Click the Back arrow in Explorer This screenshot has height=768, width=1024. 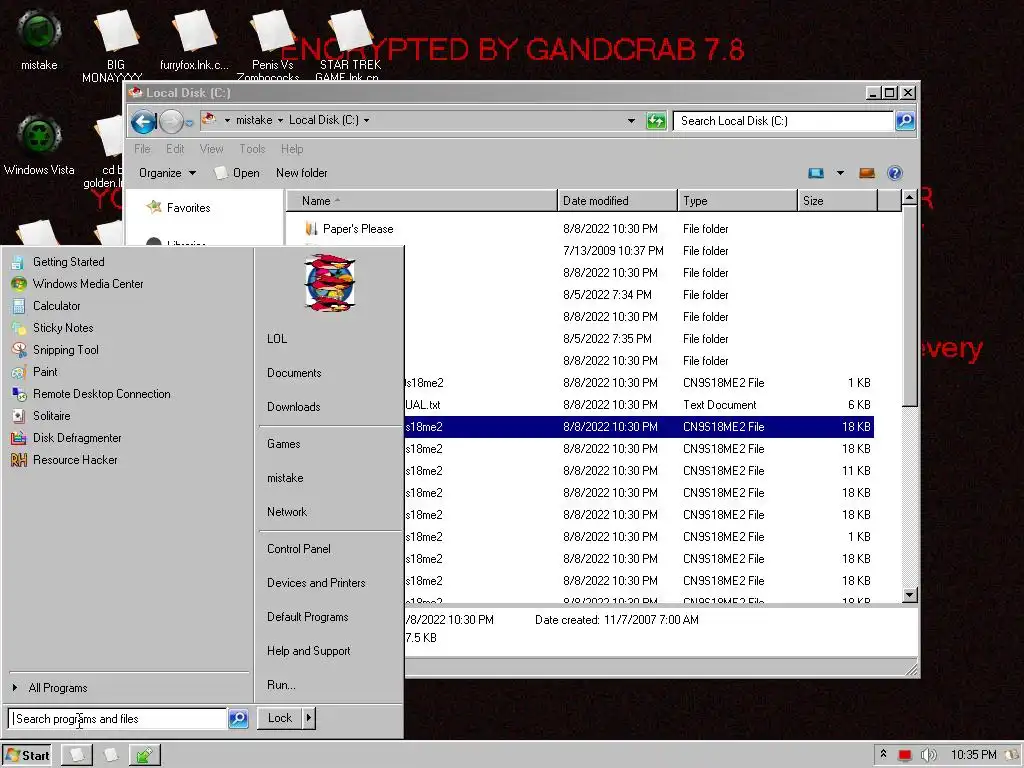(x=144, y=121)
